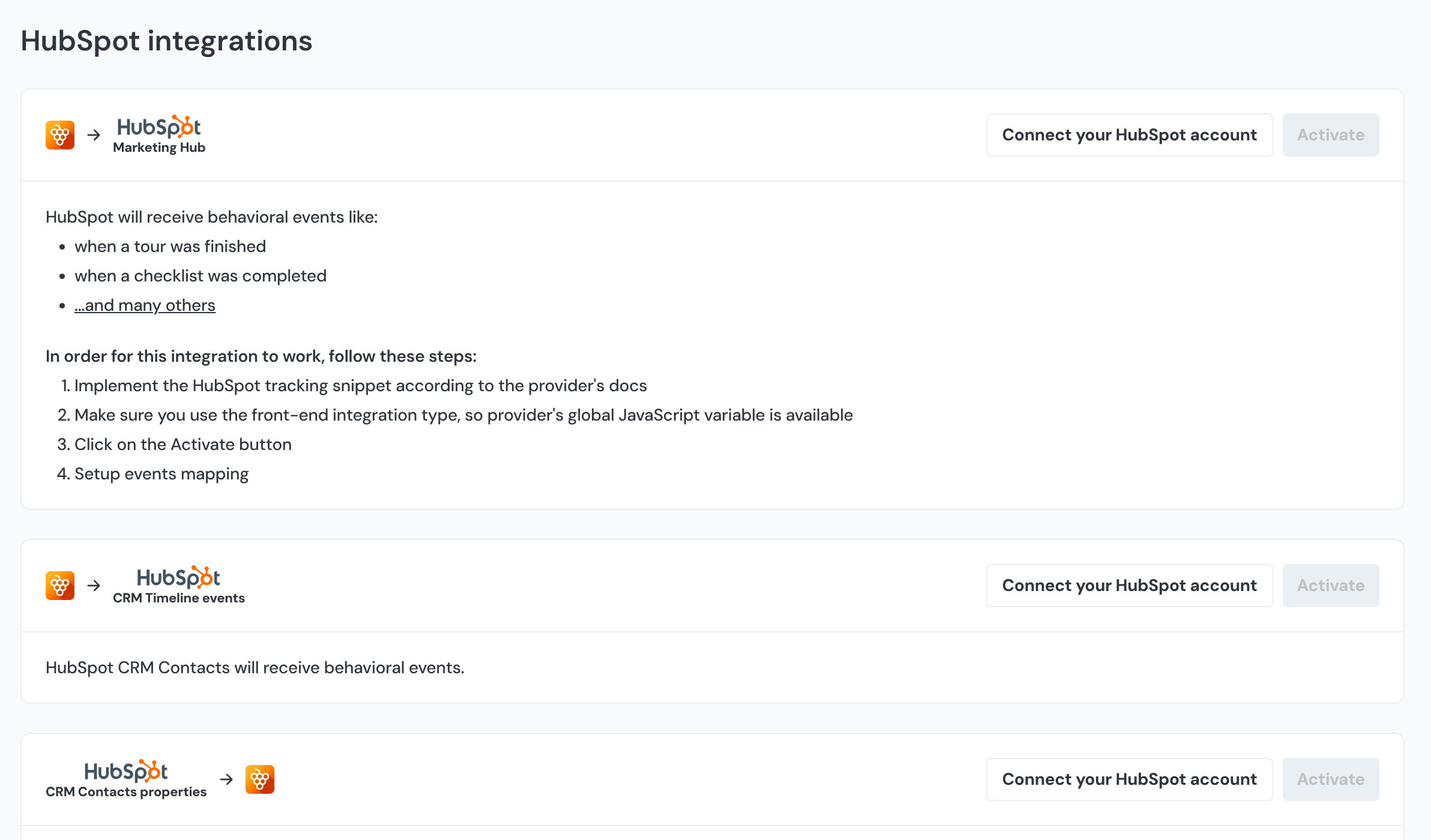The height and width of the screenshot is (840, 1431).
Task: Click the orange grape icon in CRM Contacts card
Action: coord(260,779)
